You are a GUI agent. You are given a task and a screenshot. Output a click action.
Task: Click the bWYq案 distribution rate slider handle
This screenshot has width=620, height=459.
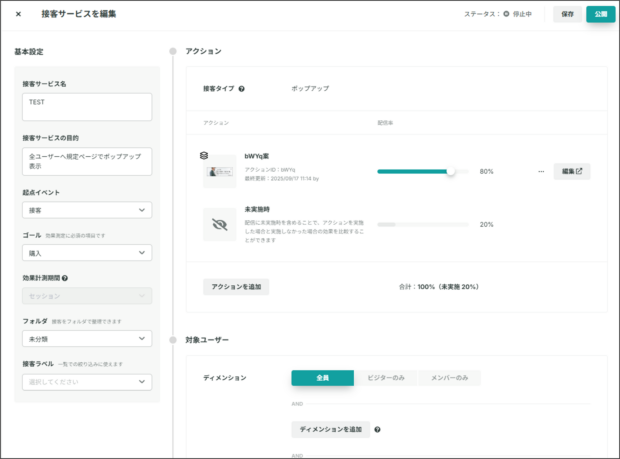pyautogui.click(x=451, y=172)
